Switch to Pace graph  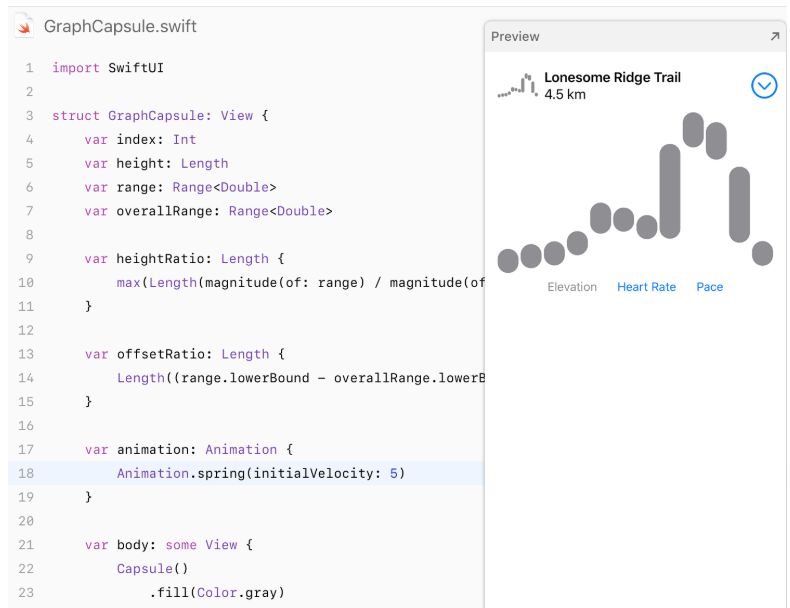[x=710, y=287]
